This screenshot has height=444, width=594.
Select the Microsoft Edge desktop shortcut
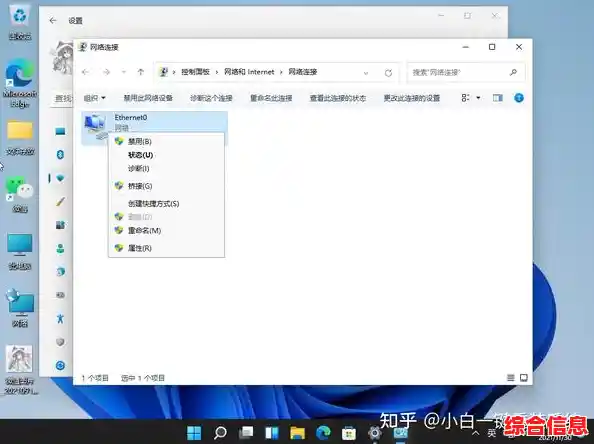coord(20,83)
